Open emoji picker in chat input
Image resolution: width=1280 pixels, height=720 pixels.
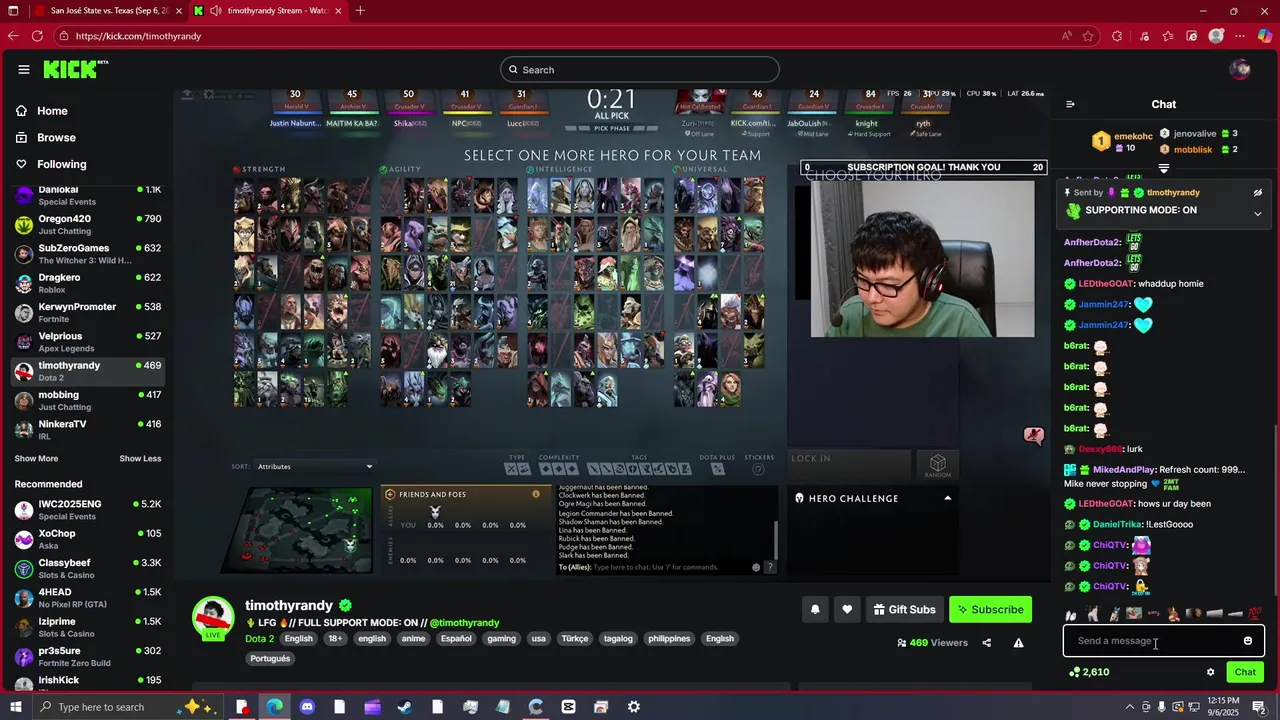click(x=1247, y=641)
